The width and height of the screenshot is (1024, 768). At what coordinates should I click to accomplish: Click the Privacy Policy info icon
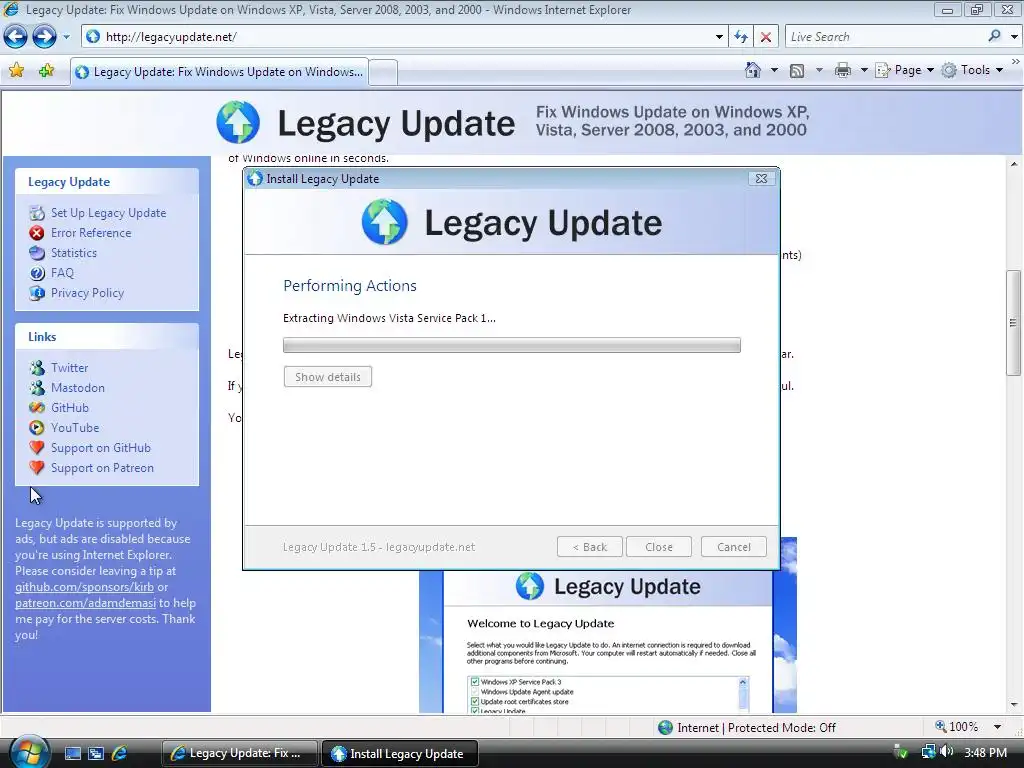37,293
